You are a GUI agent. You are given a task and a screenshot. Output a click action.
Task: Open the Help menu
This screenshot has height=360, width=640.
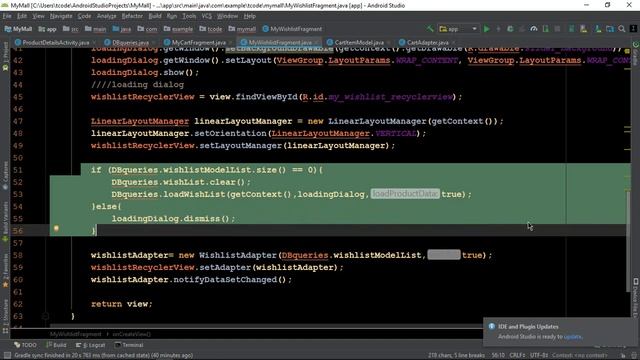click(x=249, y=16)
